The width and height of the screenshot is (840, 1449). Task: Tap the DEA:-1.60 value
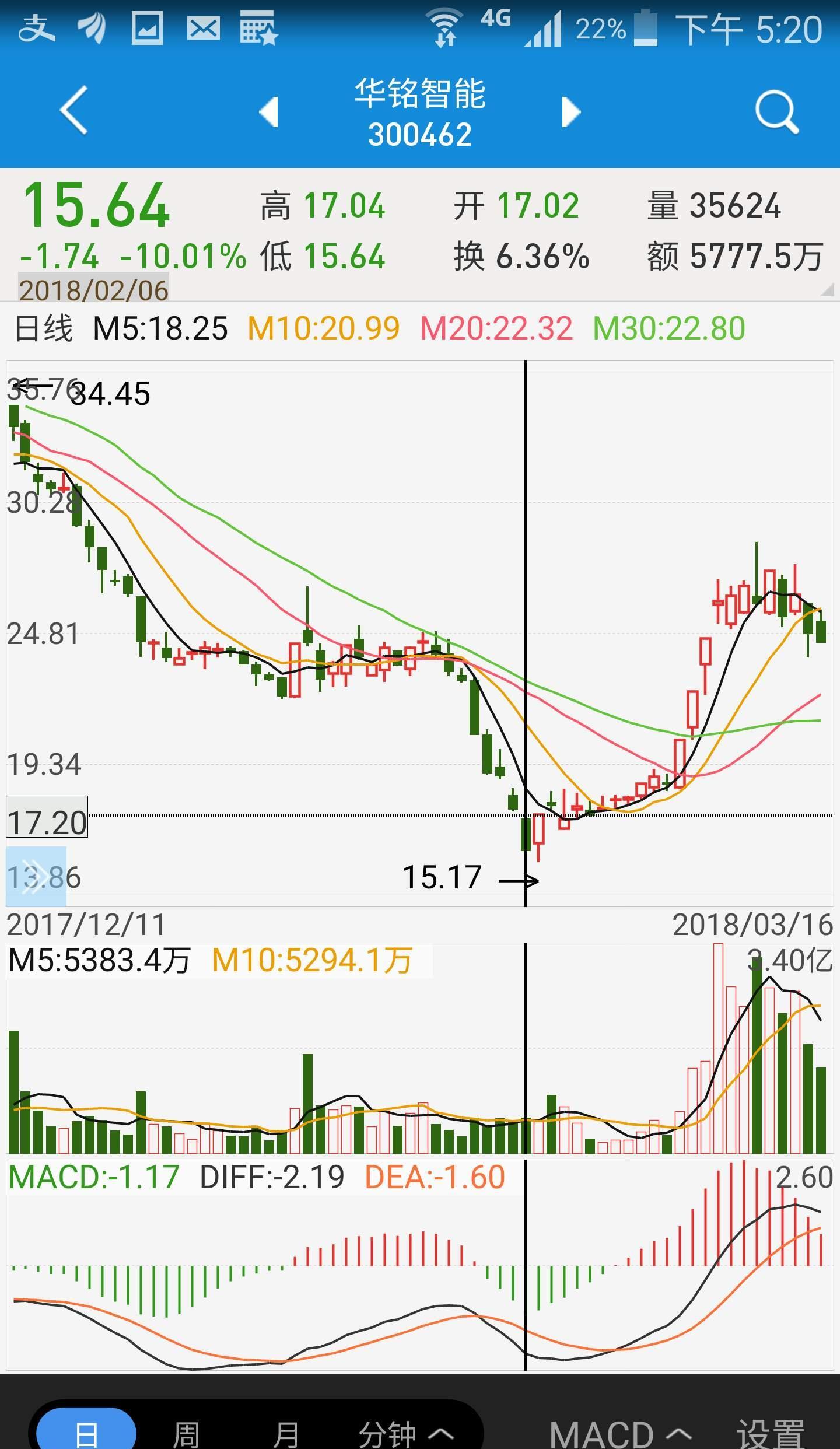point(435,1177)
